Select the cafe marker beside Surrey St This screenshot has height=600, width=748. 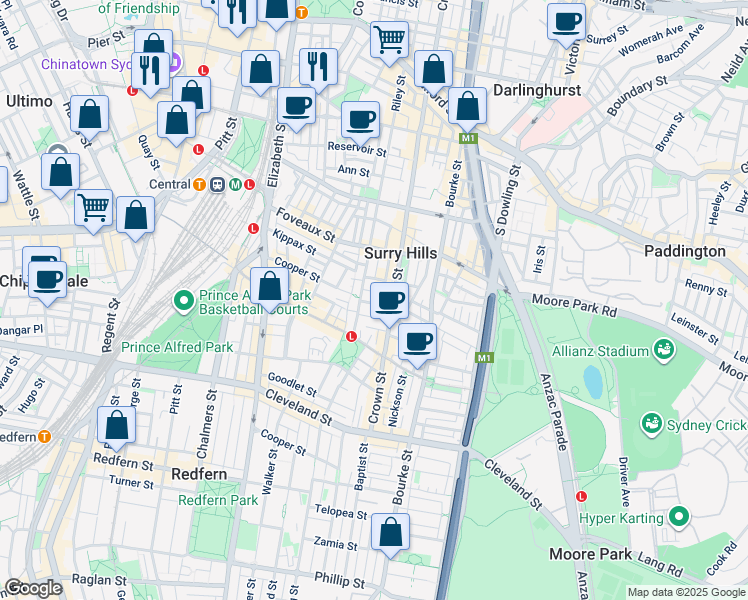[566, 22]
